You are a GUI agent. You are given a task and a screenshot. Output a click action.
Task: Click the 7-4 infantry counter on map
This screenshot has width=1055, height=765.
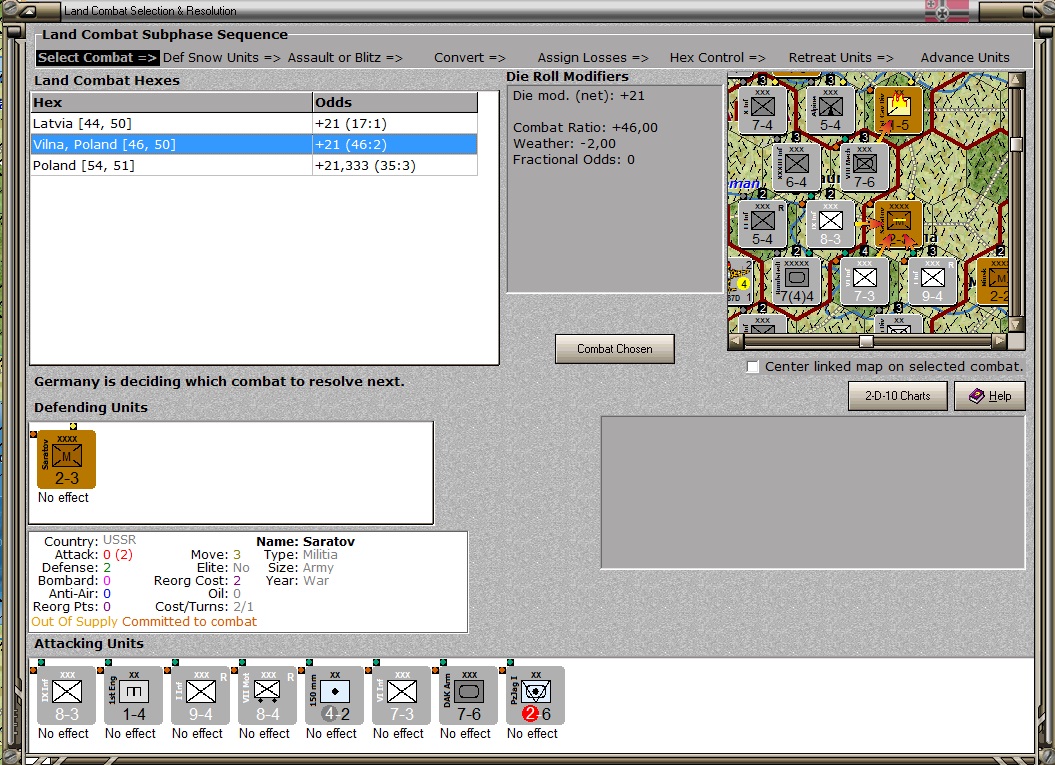[x=762, y=110]
